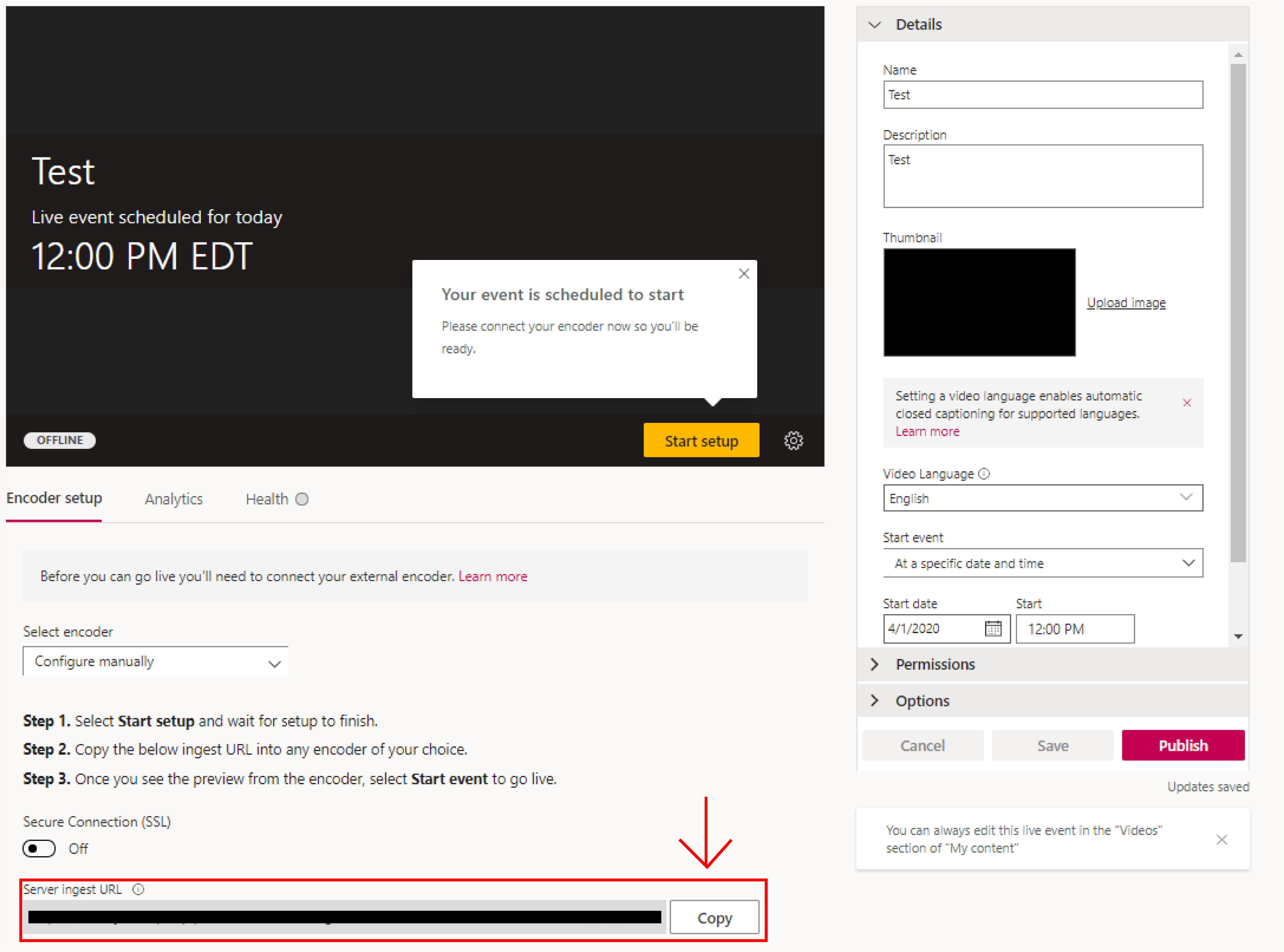Click the Details panel scroll-down arrow
The image size is (1284, 952).
[x=1238, y=637]
